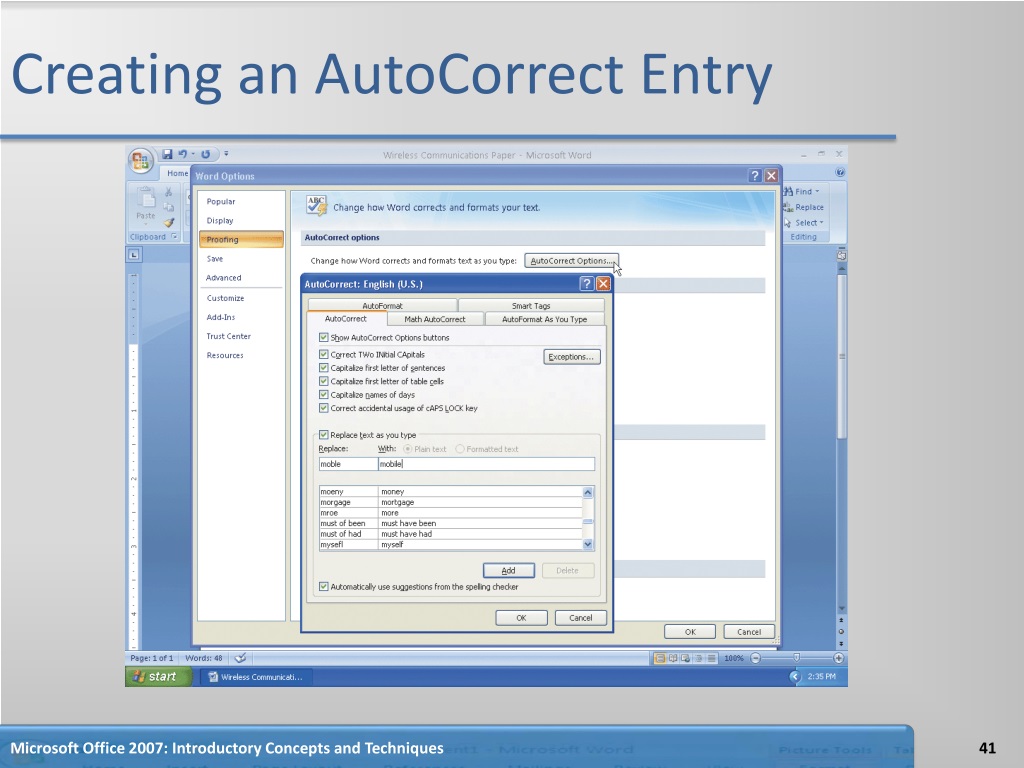Switch to Outline view icon
1024x768 pixels.
(x=698, y=658)
